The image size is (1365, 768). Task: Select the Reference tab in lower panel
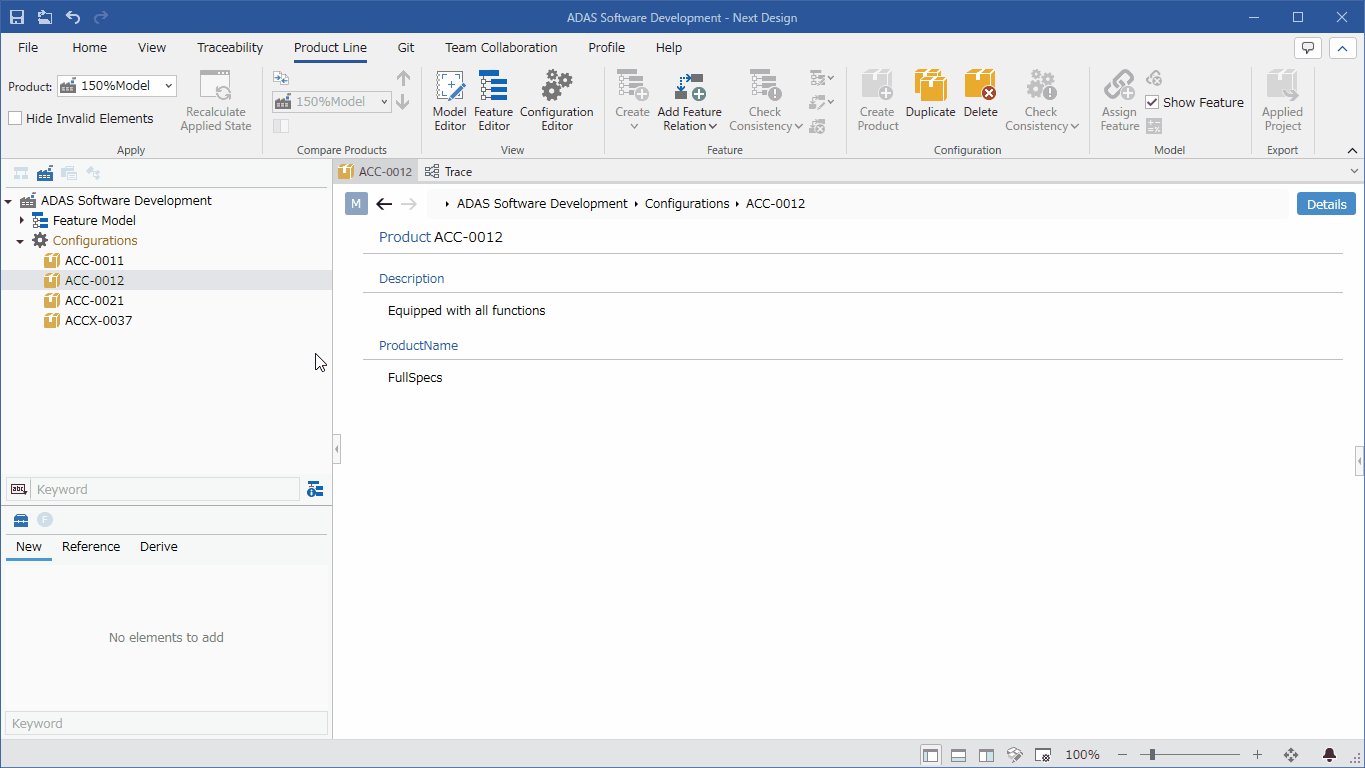coord(91,547)
